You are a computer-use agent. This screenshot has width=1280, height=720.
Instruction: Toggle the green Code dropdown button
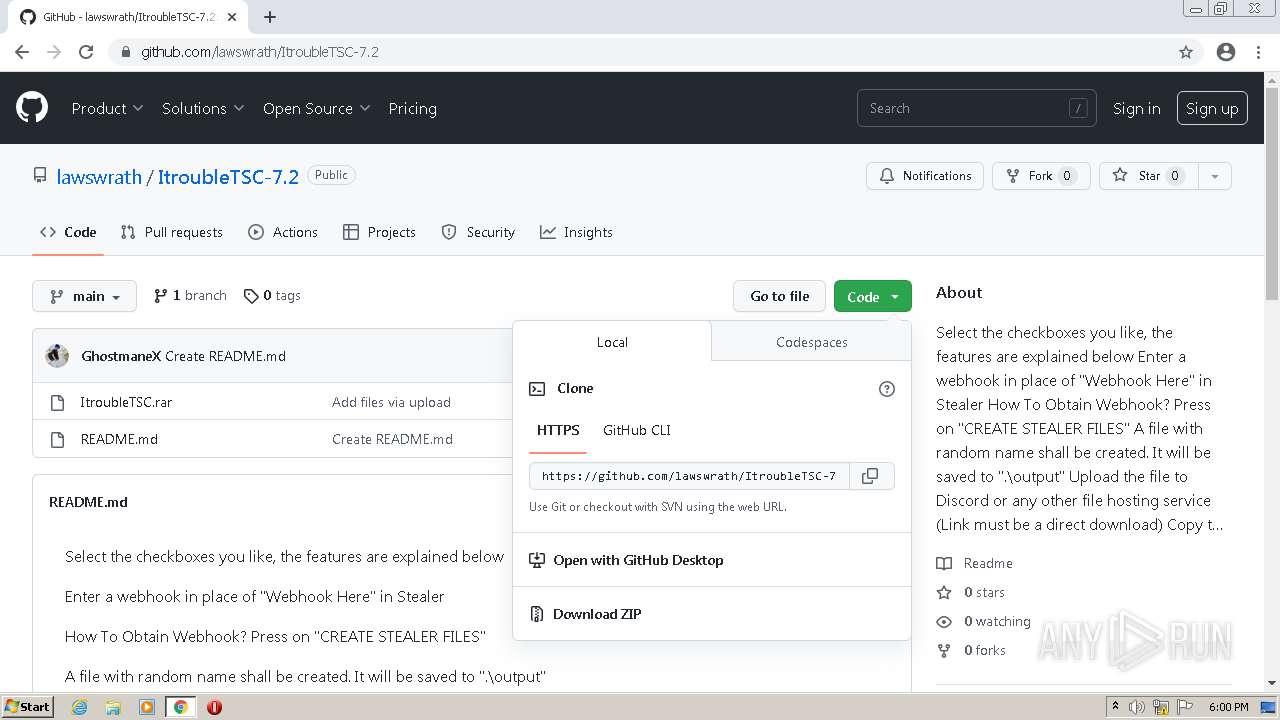(873, 296)
